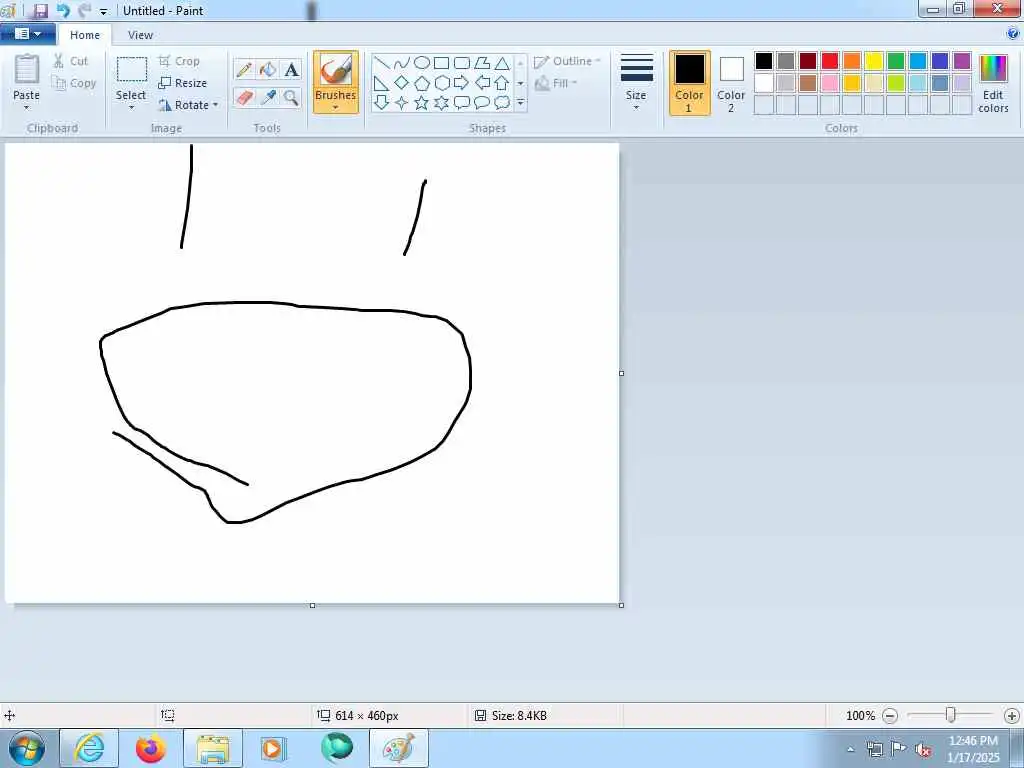
Task: Choose the Rounded rectangle shape
Action: [462, 63]
